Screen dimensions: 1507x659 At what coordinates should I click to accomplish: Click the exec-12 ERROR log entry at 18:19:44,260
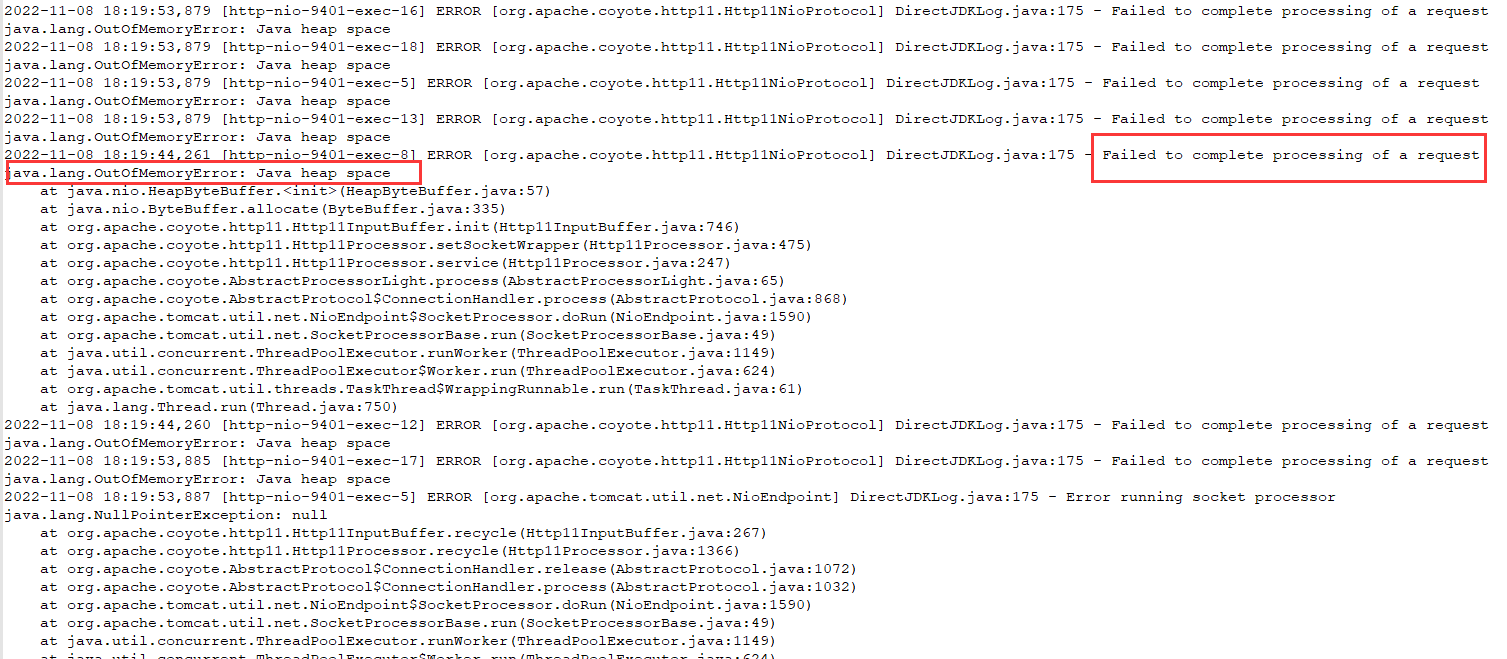[746, 425]
